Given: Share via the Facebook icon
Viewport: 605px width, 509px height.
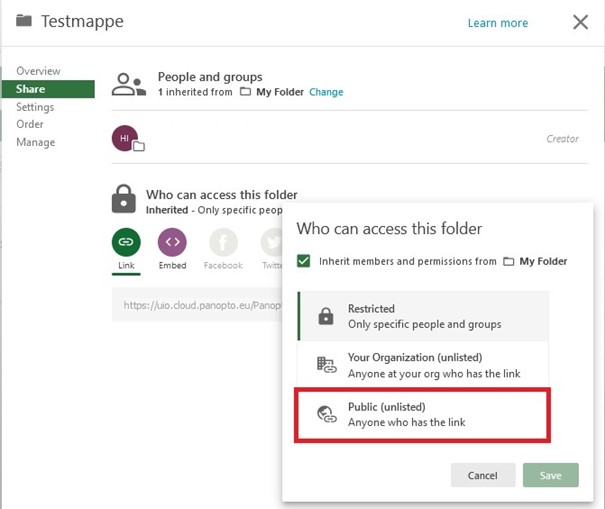Looking at the screenshot, I should point(223,242).
